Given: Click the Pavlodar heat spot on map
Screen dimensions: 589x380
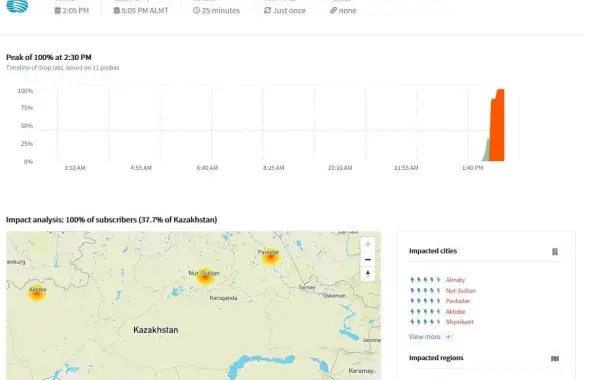Looking at the screenshot, I should tap(270, 258).
